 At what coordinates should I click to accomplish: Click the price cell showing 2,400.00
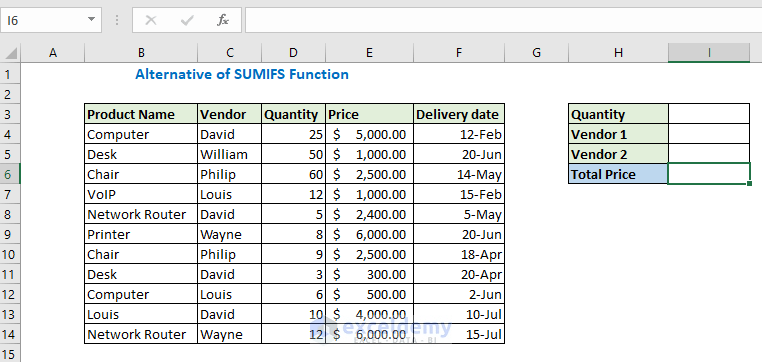pyautogui.click(x=369, y=214)
